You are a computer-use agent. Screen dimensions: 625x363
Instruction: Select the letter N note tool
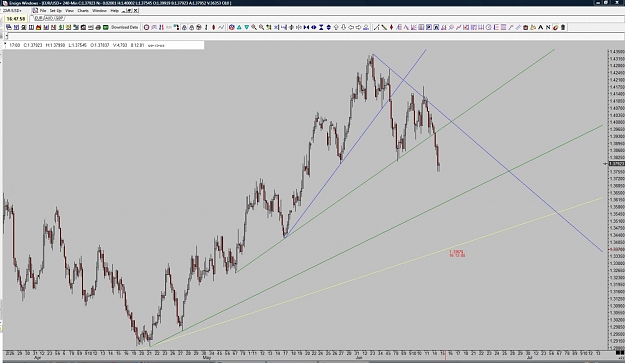pos(548,27)
